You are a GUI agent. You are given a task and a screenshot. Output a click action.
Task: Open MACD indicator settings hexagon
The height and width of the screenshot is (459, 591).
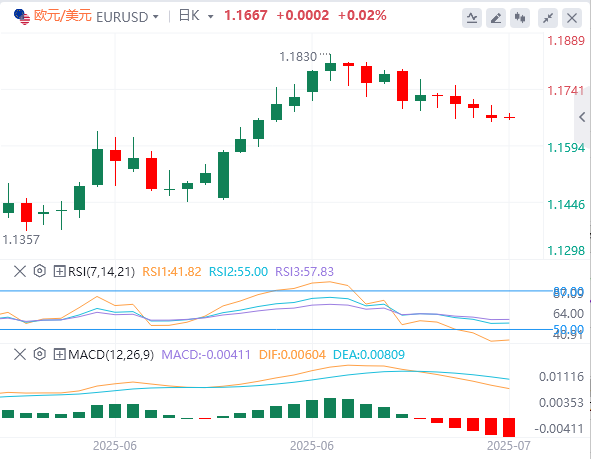40,354
